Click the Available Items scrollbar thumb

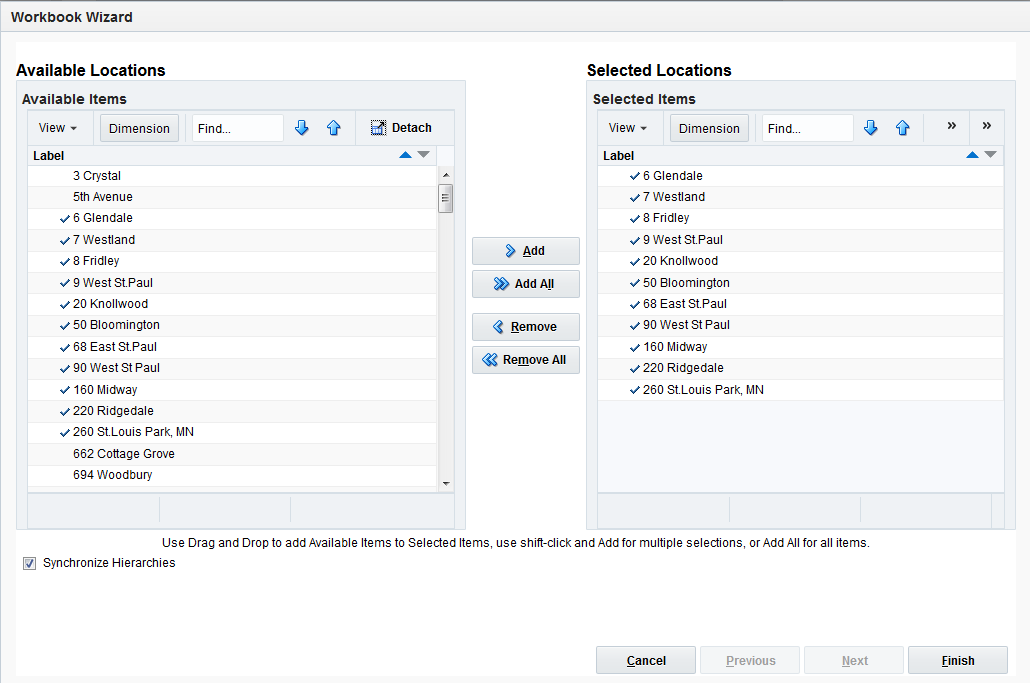[x=445, y=198]
